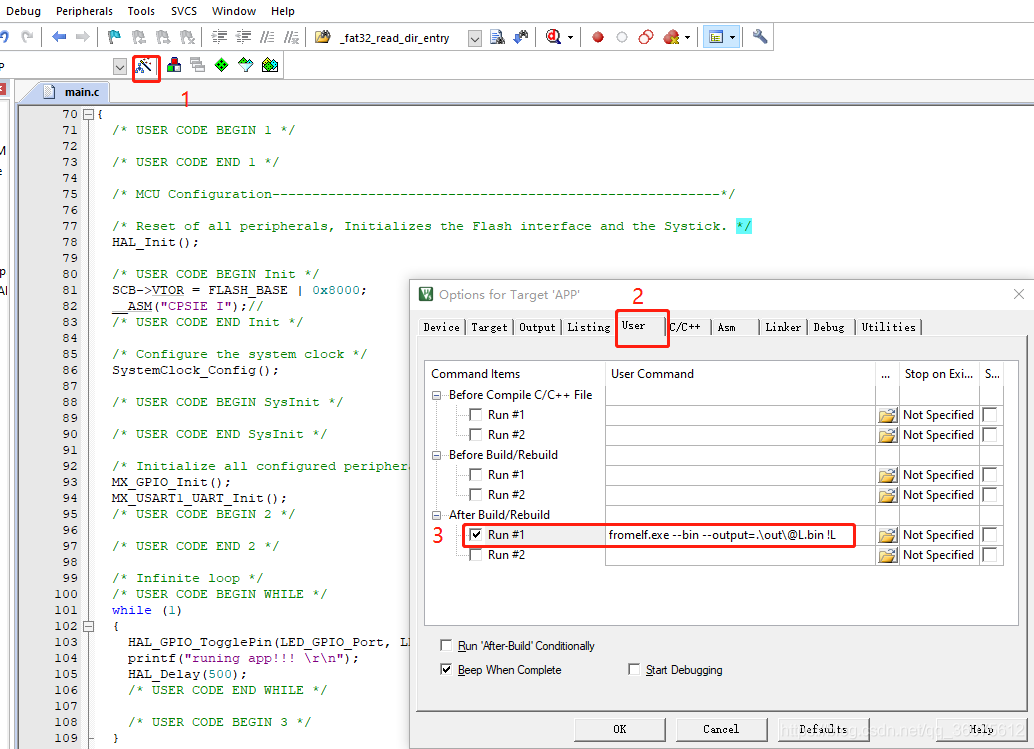Uncheck After Build/Rebuild Run #1 checkbox
This screenshot has width=1034, height=749.
click(x=475, y=534)
